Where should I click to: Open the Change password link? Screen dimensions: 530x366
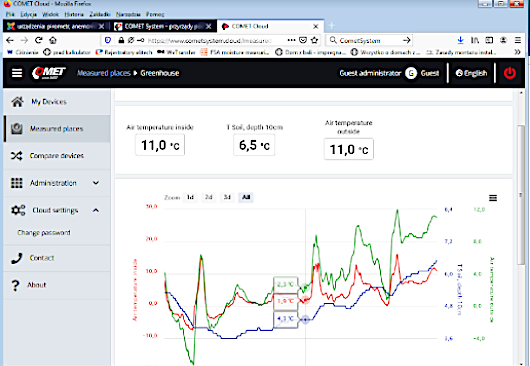click(44, 233)
